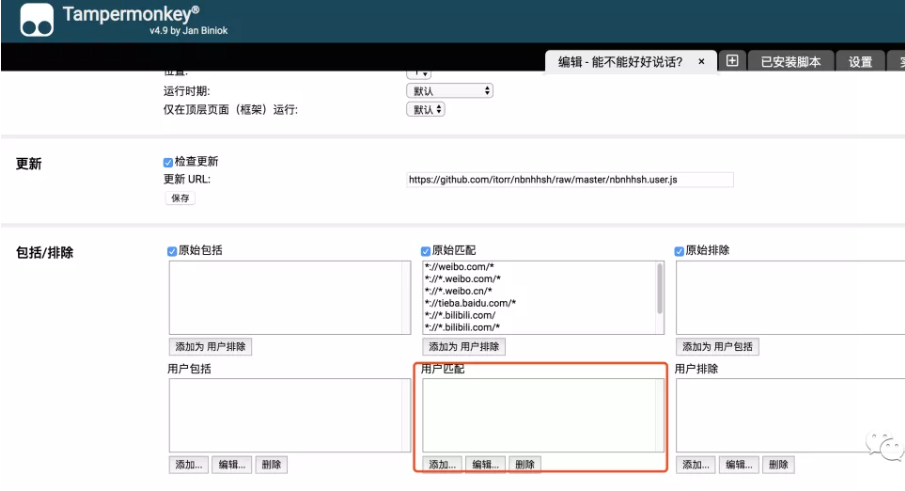
Task: Click inside the 用户包括 list box
Action: tap(290, 415)
